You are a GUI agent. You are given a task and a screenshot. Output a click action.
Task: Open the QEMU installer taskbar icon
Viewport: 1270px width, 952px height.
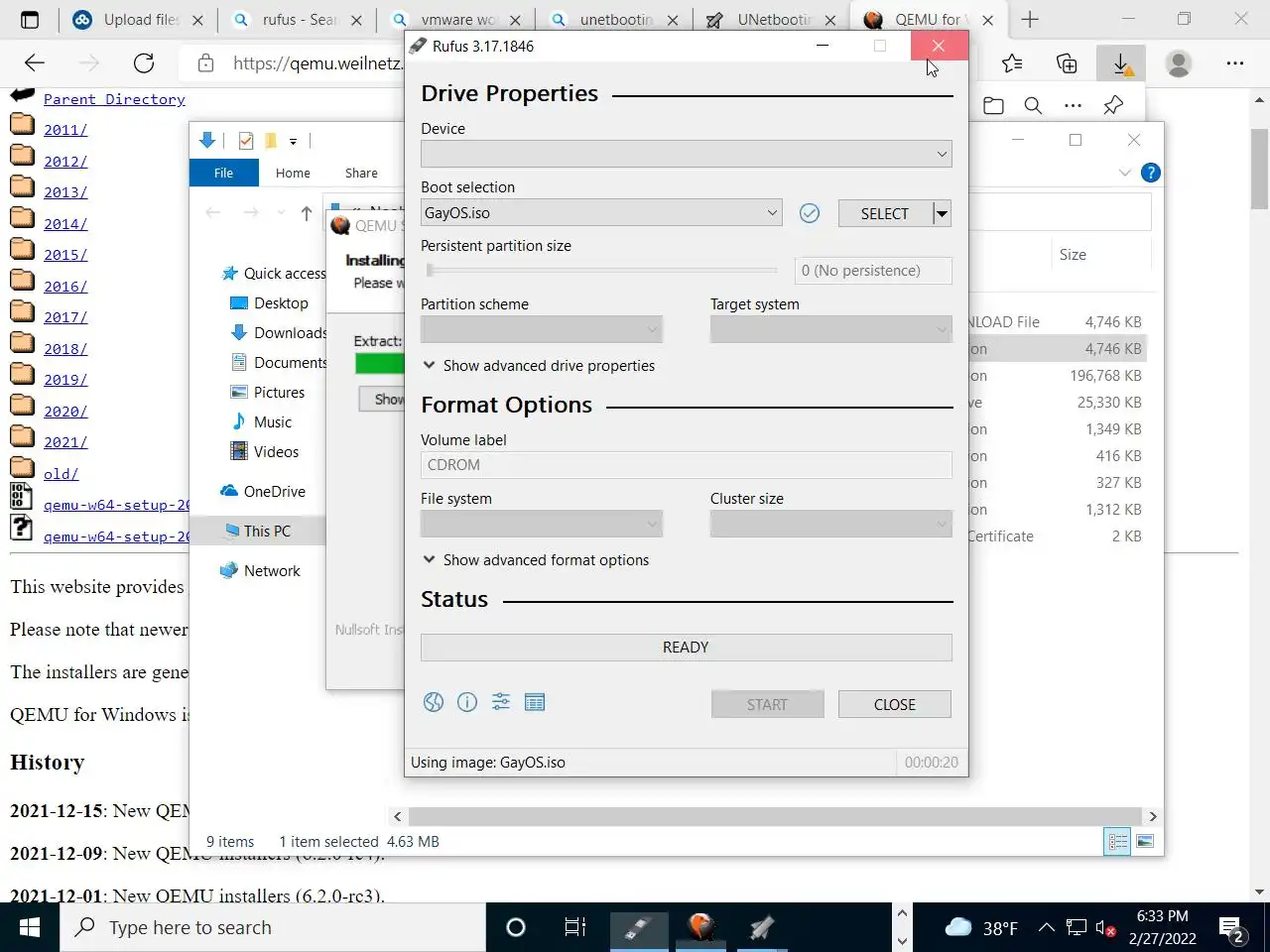click(x=700, y=927)
